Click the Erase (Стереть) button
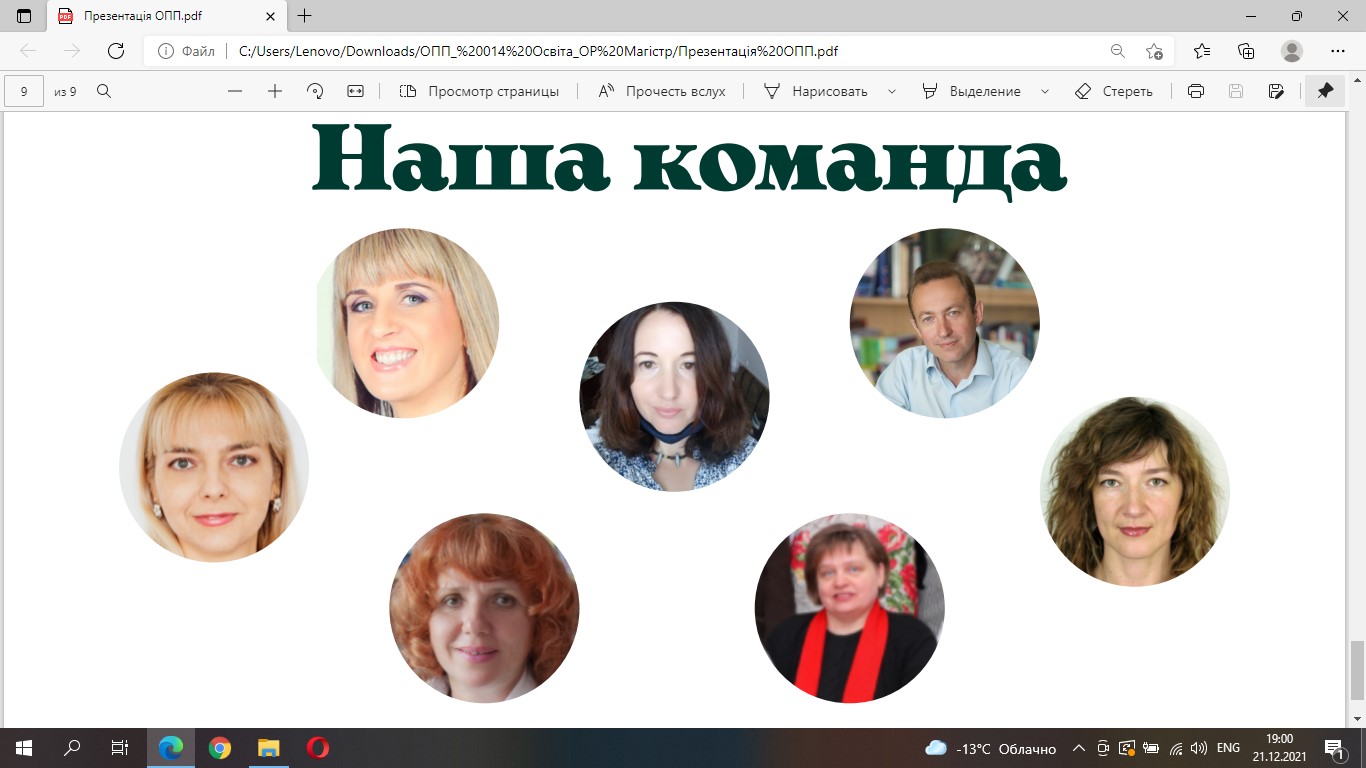The width and height of the screenshot is (1366, 768). point(1113,91)
